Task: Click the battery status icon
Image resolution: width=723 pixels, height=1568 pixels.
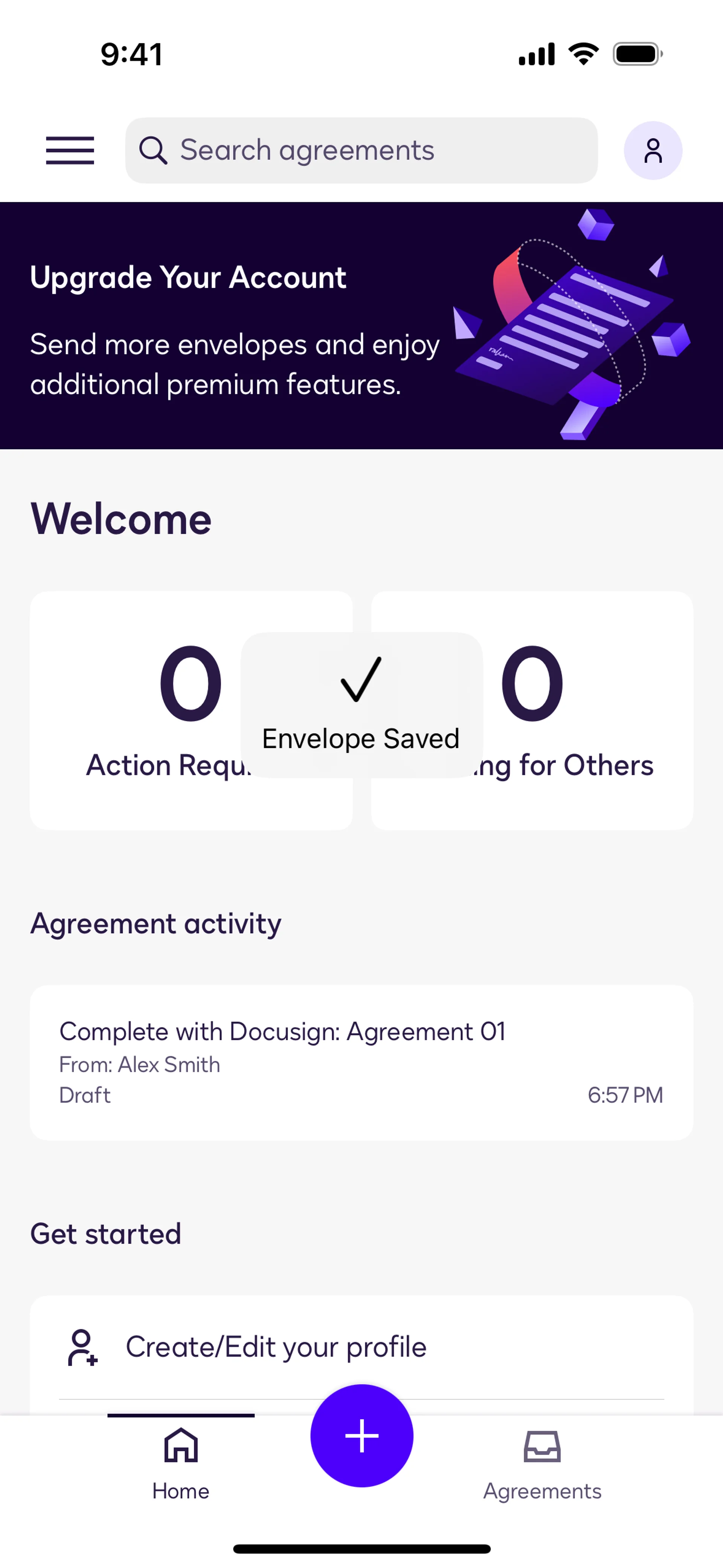Action: pyautogui.click(x=637, y=54)
